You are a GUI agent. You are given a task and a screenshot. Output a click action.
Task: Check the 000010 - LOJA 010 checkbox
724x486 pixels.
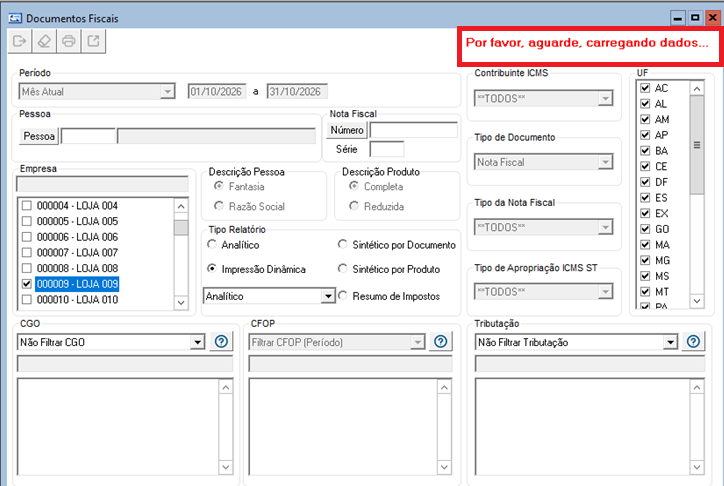pyautogui.click(x=27, y=300)
